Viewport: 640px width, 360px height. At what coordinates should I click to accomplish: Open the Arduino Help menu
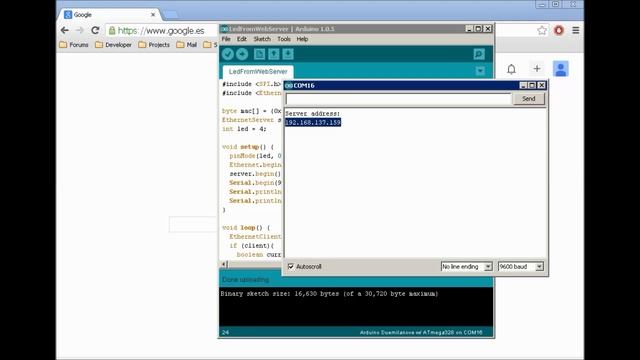pyautogui.click(x=302, y=39)
